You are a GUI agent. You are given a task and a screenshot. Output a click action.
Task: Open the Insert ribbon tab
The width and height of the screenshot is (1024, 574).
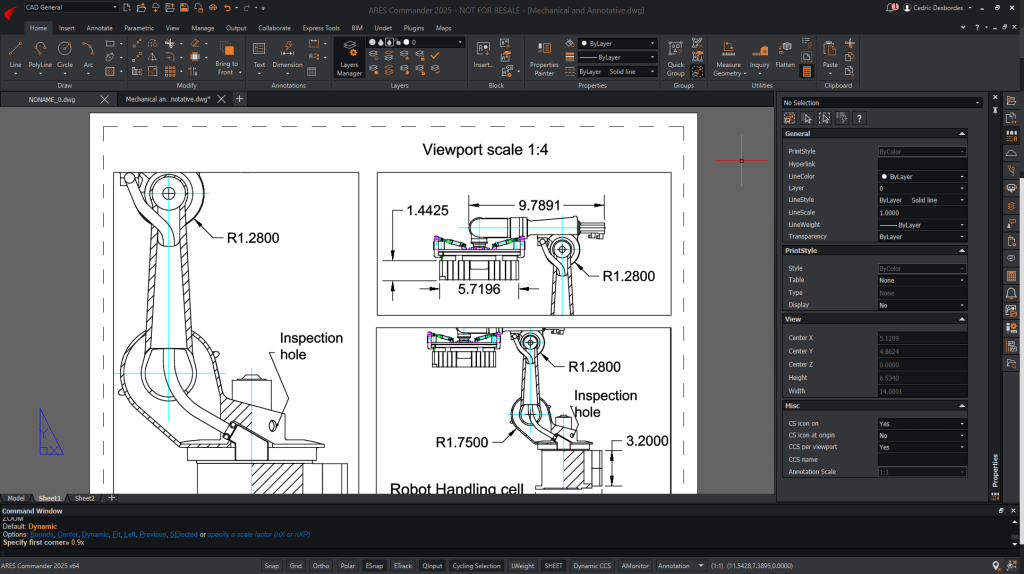pyautogui.click(x=67, y=28)
